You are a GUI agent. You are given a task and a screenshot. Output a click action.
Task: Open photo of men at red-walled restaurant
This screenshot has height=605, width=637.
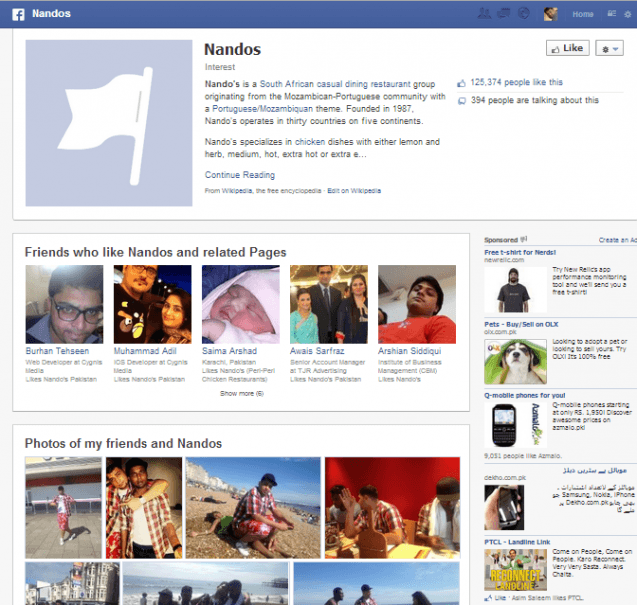pyautogui.click(x=392, y=507)
